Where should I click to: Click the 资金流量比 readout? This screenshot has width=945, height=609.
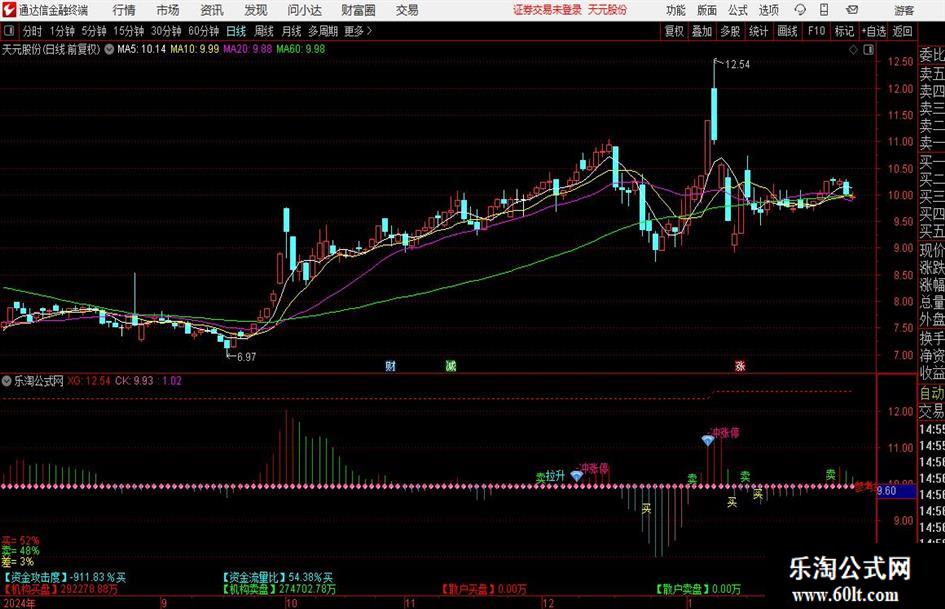coord(278,578)
